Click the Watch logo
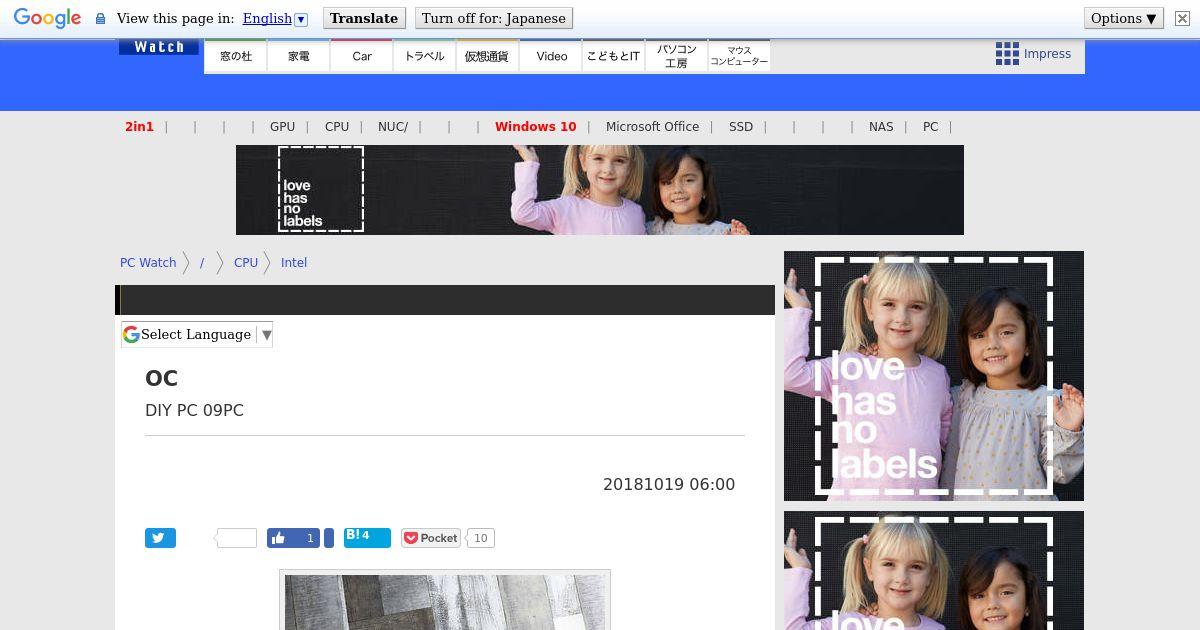The image size is (1200, 630). pyautogui.click(x=159, y=47)
